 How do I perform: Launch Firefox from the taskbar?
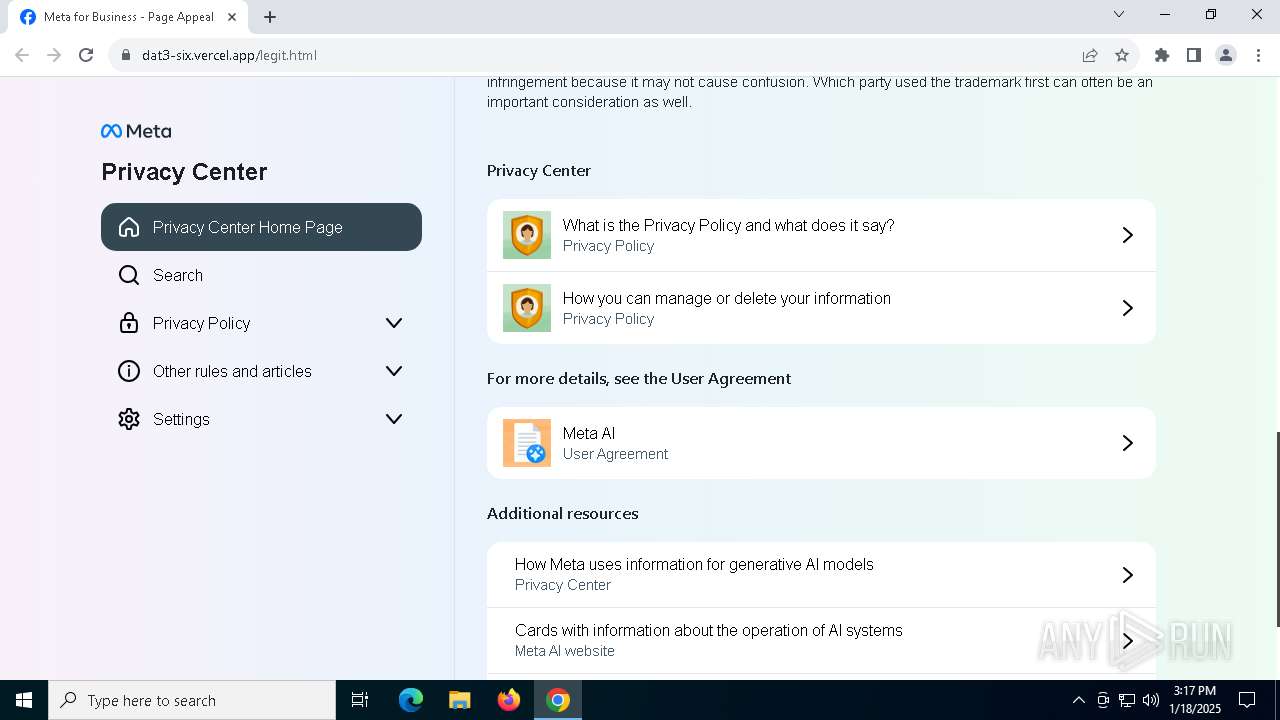tap(509, 700)
